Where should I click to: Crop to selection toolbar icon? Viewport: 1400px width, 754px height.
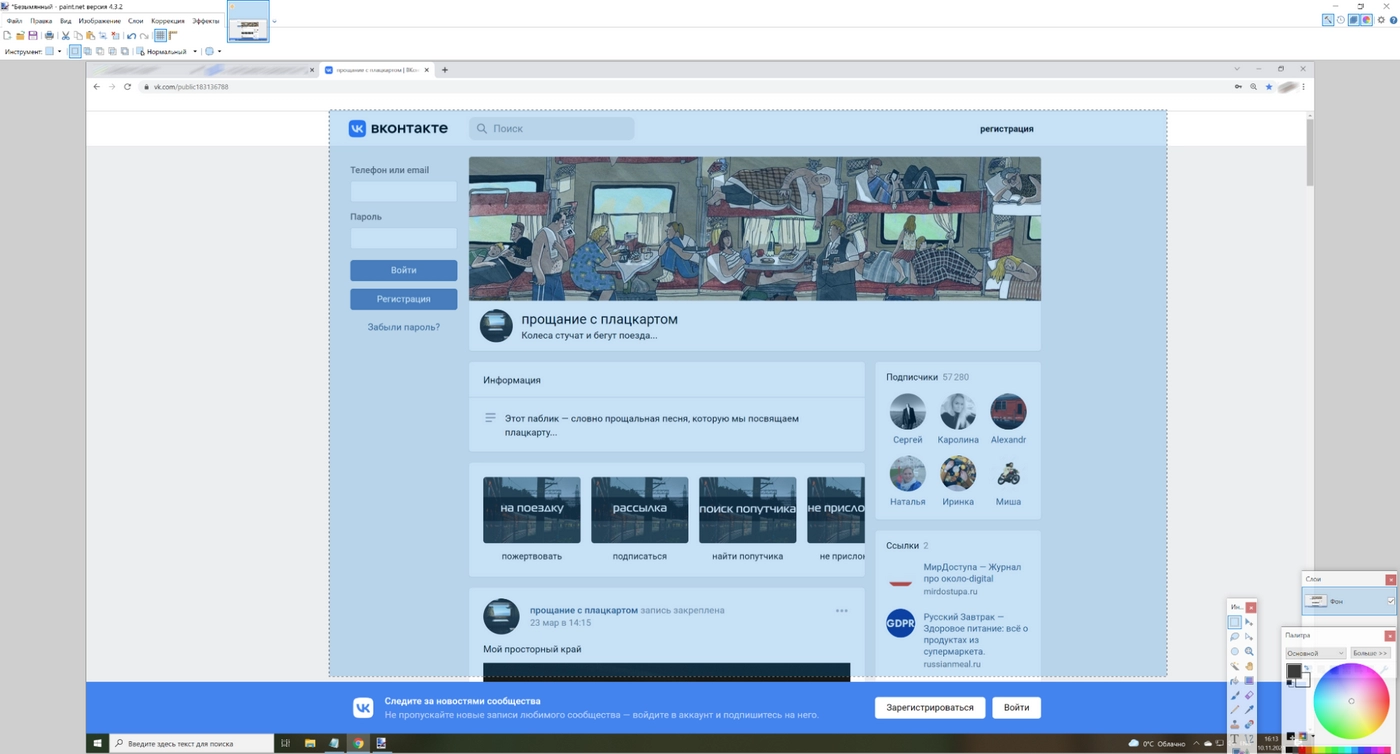pyautogui.click(x=103, y=36)
